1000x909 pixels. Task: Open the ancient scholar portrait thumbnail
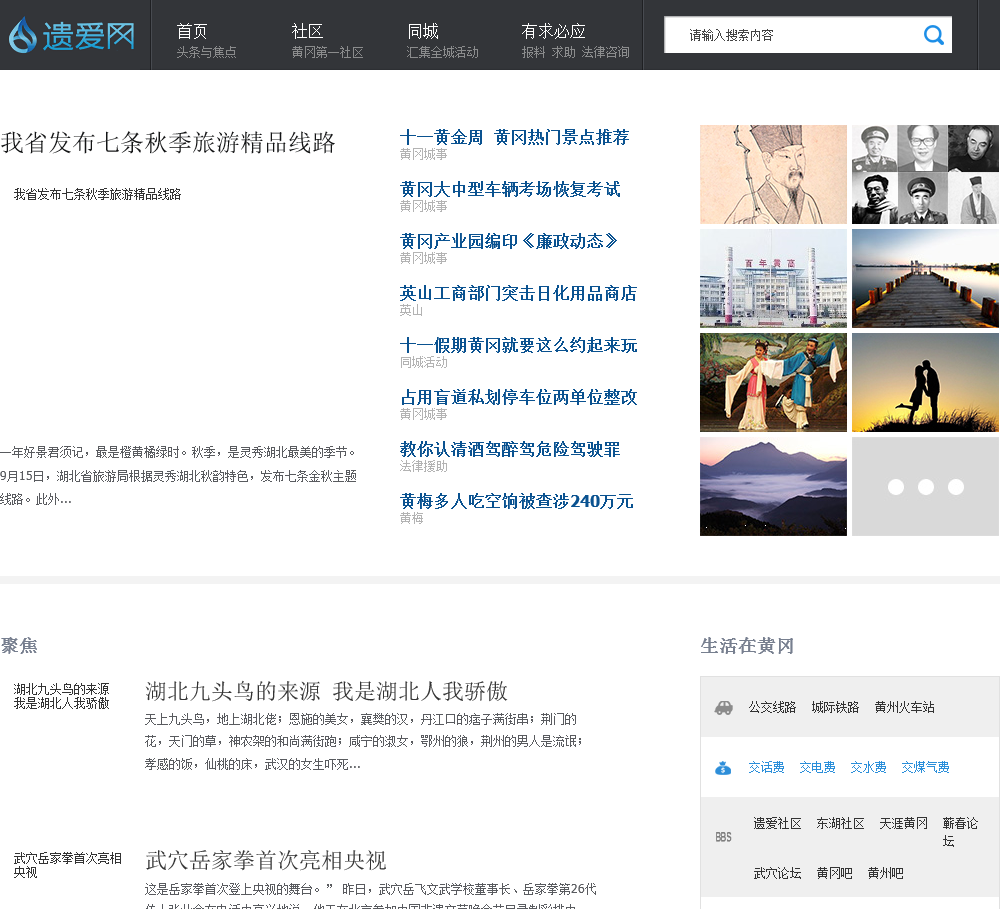(773, 174)
